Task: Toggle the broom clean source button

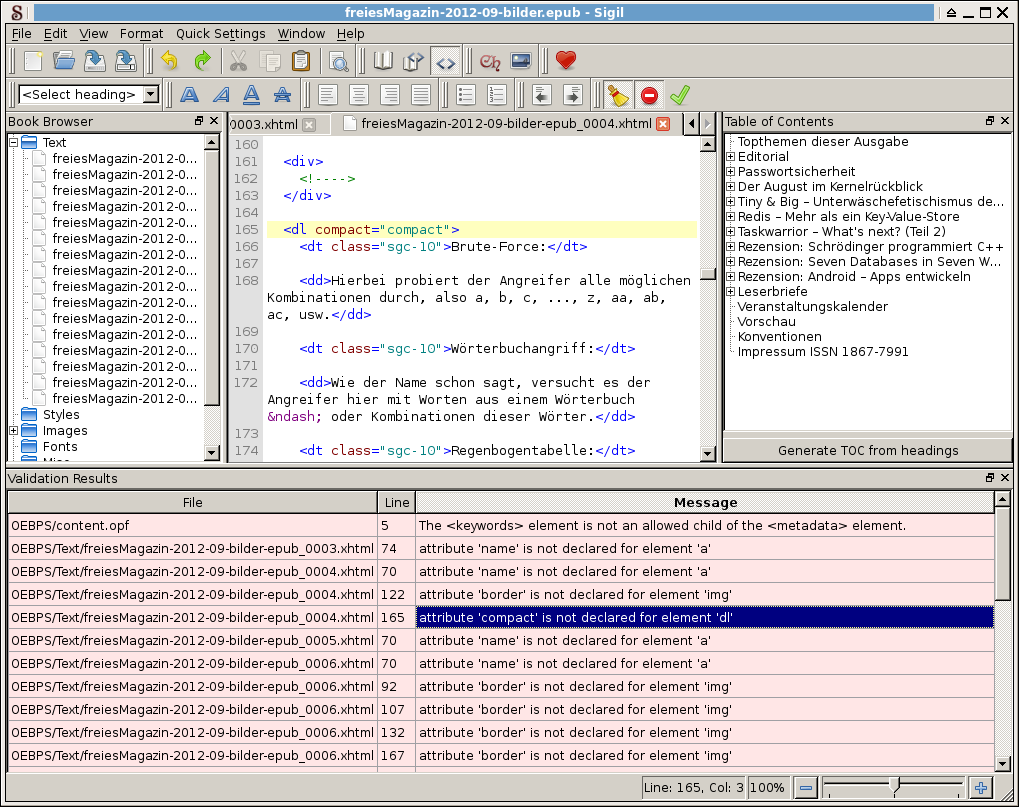Action: point(618,95)
